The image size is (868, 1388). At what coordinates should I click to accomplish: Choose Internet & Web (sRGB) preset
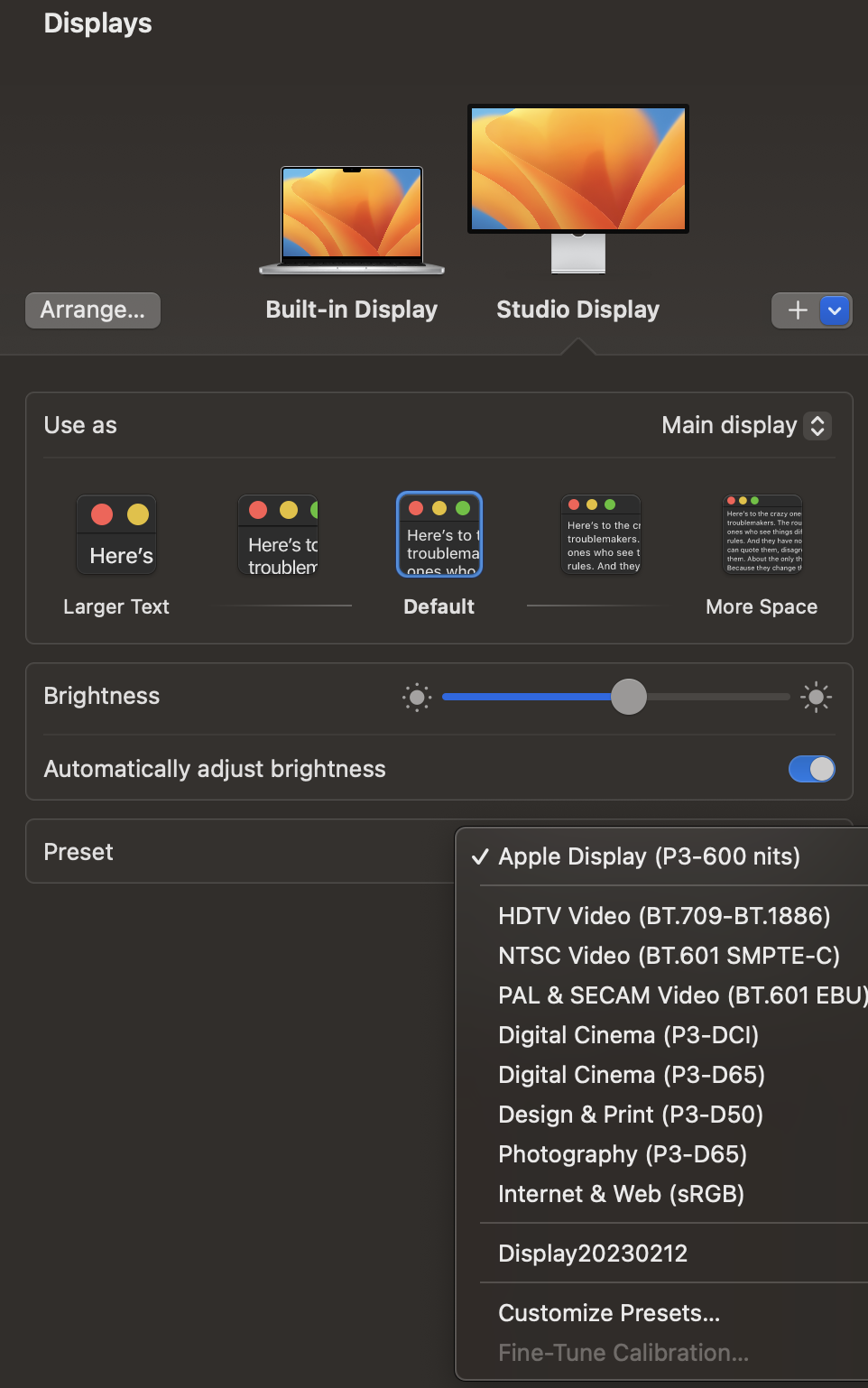[x=621, y=1194]
